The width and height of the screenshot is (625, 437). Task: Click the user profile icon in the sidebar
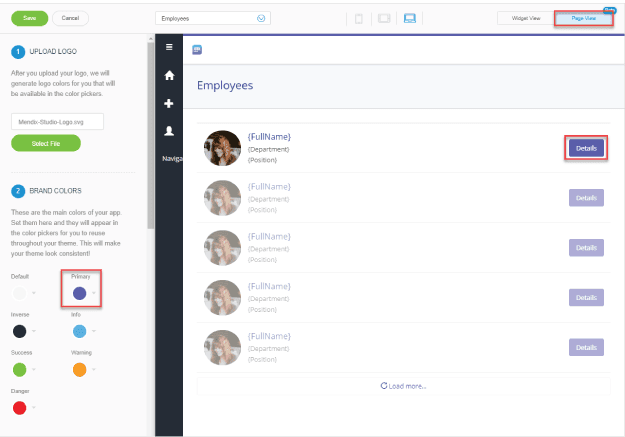169,131
